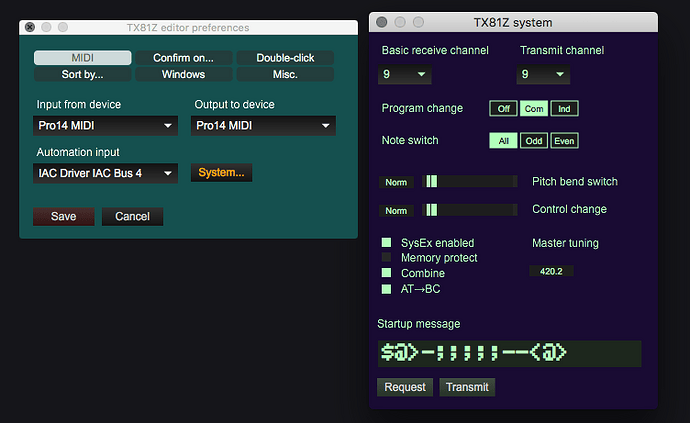Open Basic receive channel dropdown
Image resolution: width=690 pixels, height=423 pixels.
pyautogui.click(x=405, y=74)
